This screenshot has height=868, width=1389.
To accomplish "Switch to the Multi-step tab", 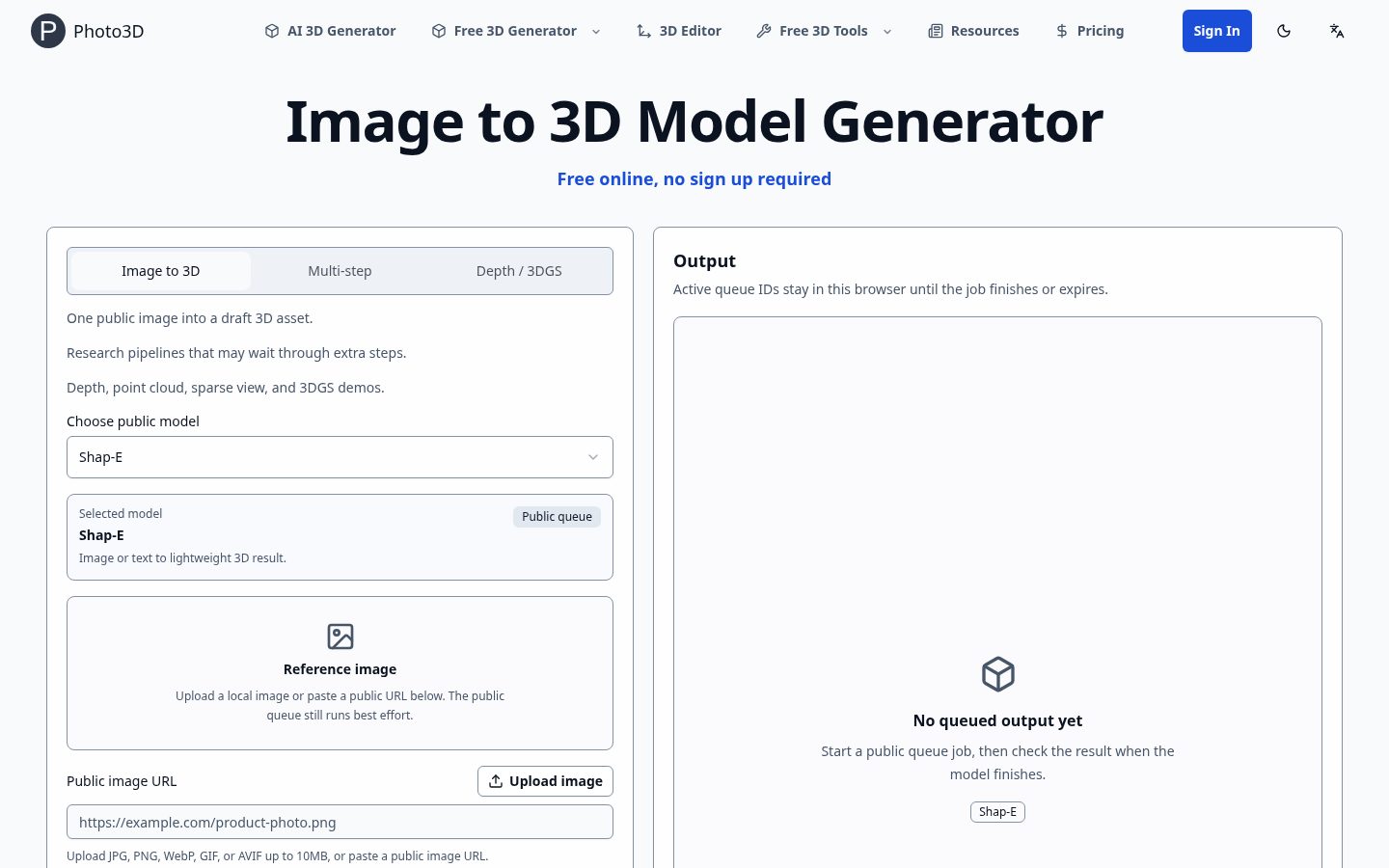I will click(x=340, y=271).
